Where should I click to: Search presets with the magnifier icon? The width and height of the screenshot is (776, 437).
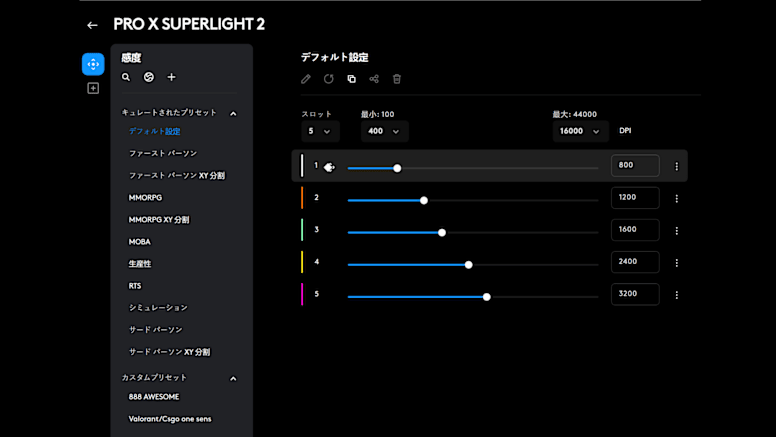(x=126, y=77)
